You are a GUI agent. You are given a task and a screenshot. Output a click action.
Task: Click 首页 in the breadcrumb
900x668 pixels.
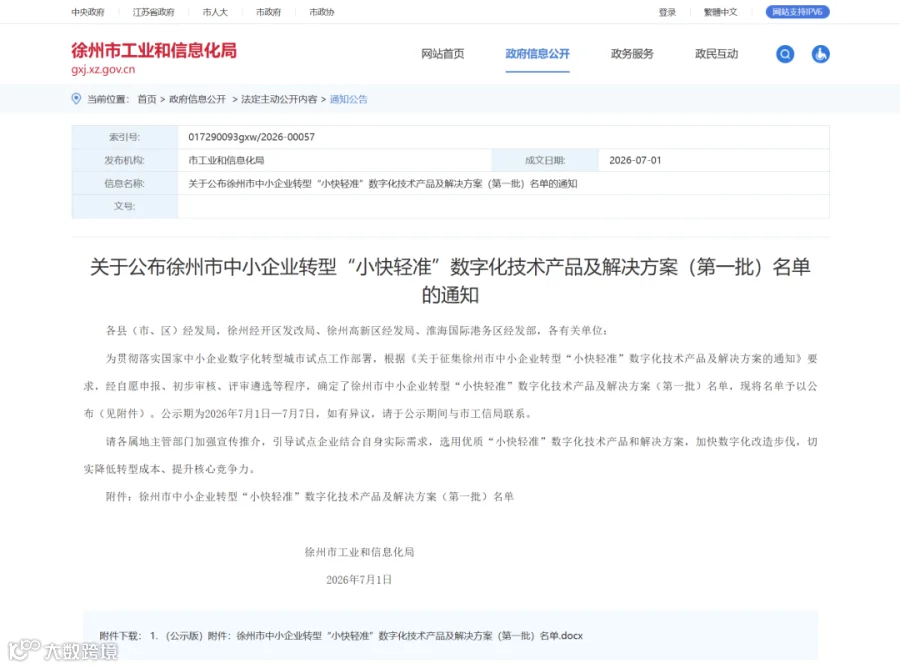[x=147, y=99]
